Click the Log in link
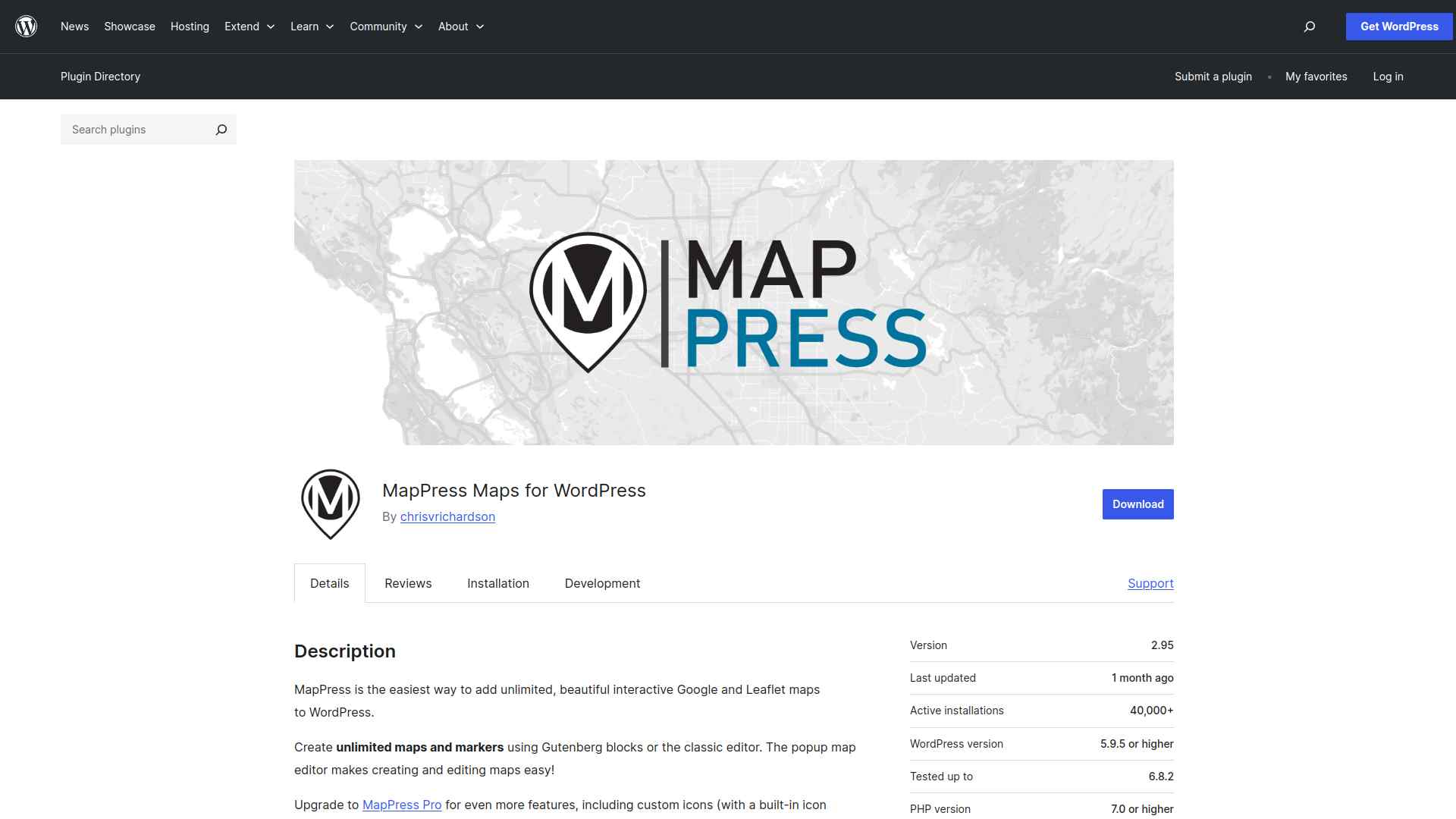1456x819 pixels. pos(1388,77)
